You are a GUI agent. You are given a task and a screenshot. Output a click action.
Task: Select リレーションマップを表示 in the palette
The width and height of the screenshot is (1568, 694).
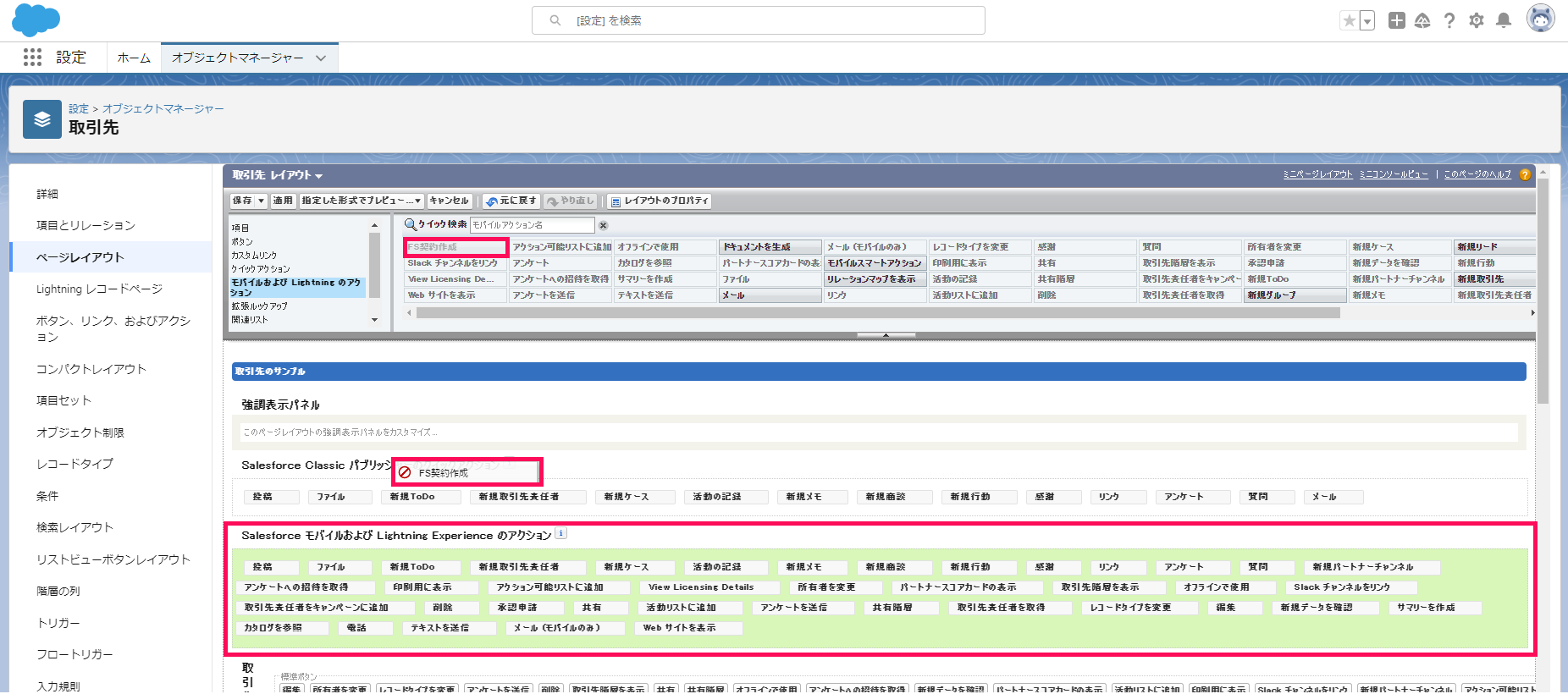(875, 279)
